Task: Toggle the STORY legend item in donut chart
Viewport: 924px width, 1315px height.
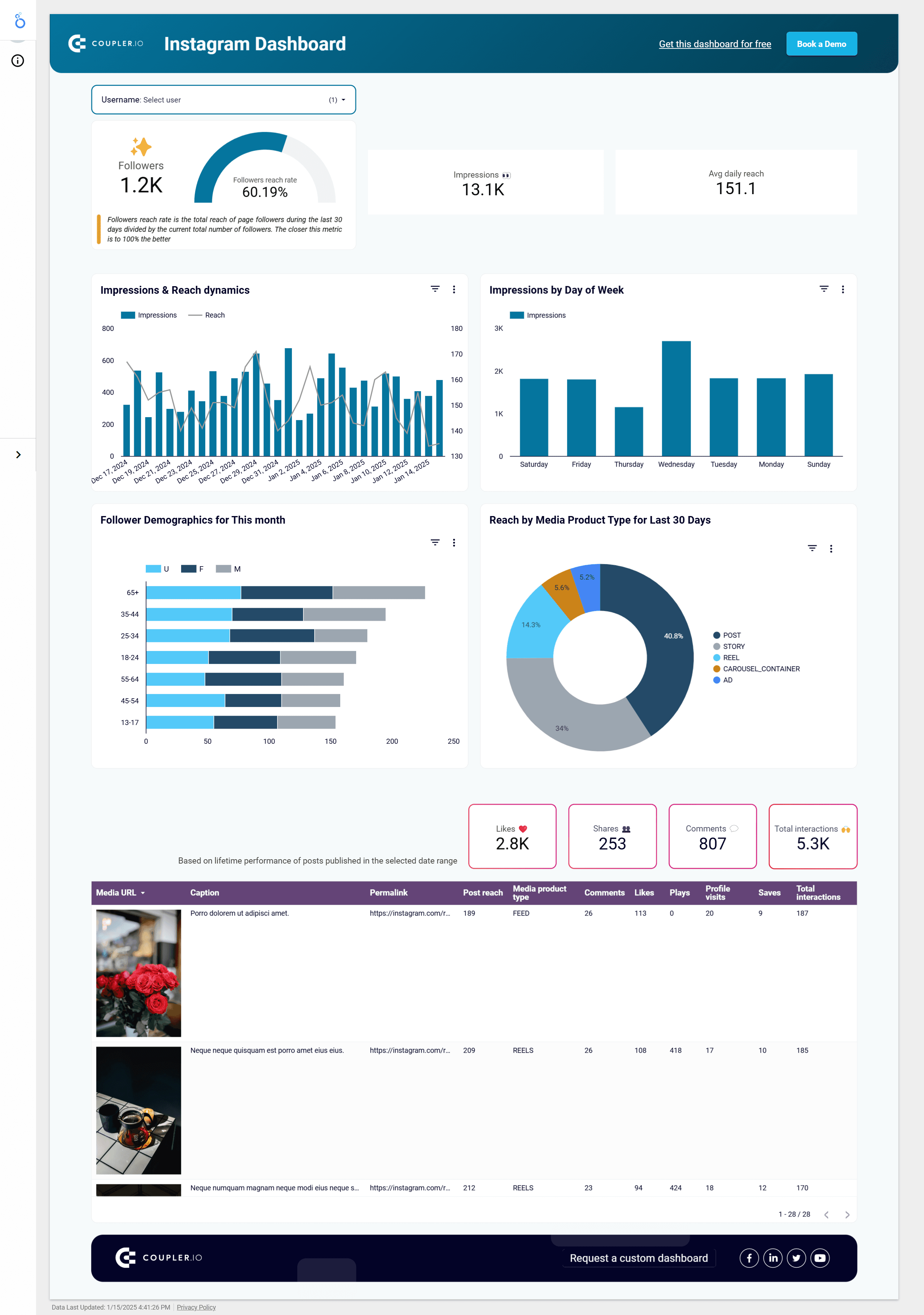Action: pyautogui.click(x=733, y=647)
